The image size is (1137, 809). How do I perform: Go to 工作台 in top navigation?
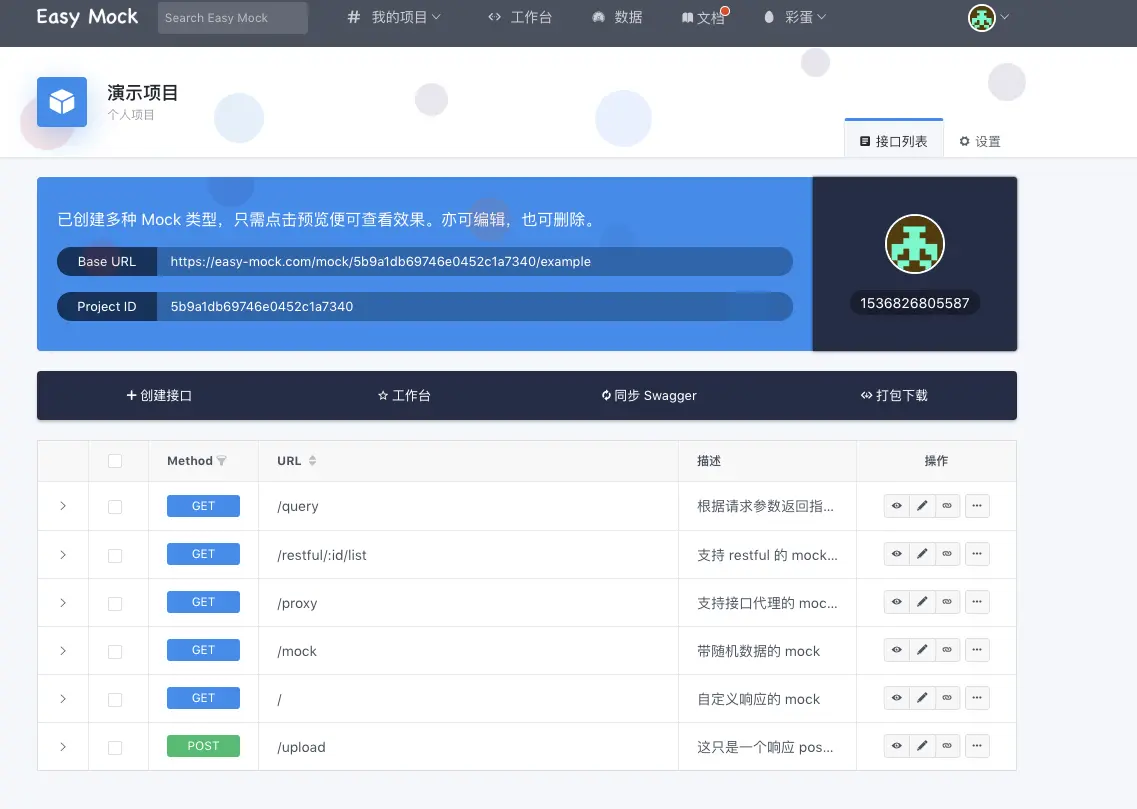coord(520,17)
